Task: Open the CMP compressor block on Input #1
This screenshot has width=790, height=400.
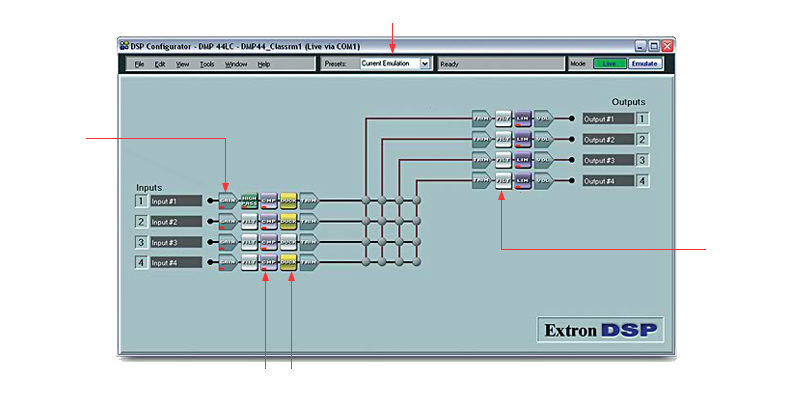Action: click(x=269, y=201)
